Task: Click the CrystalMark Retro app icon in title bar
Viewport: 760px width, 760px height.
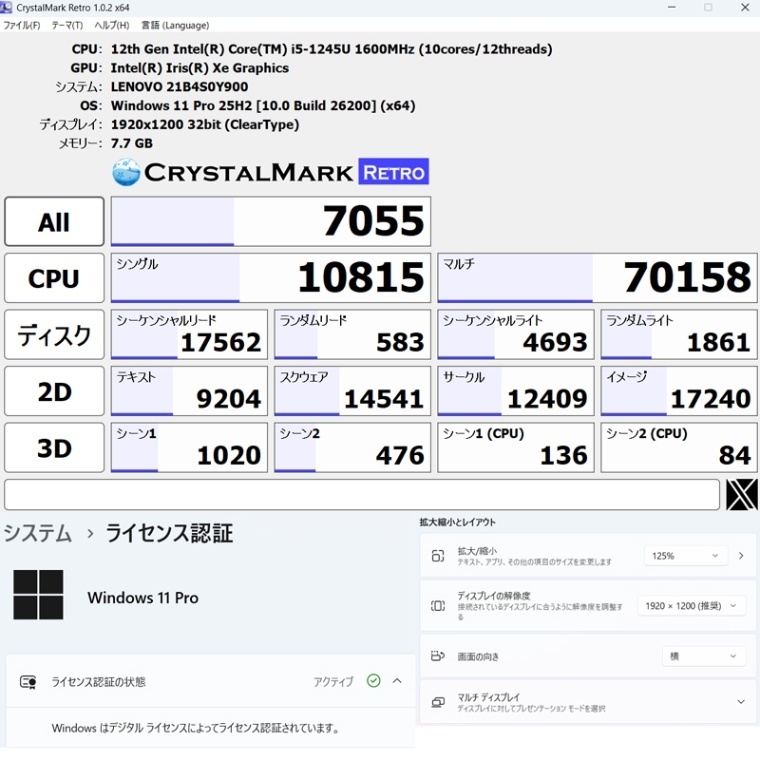Action: [6, 7]
